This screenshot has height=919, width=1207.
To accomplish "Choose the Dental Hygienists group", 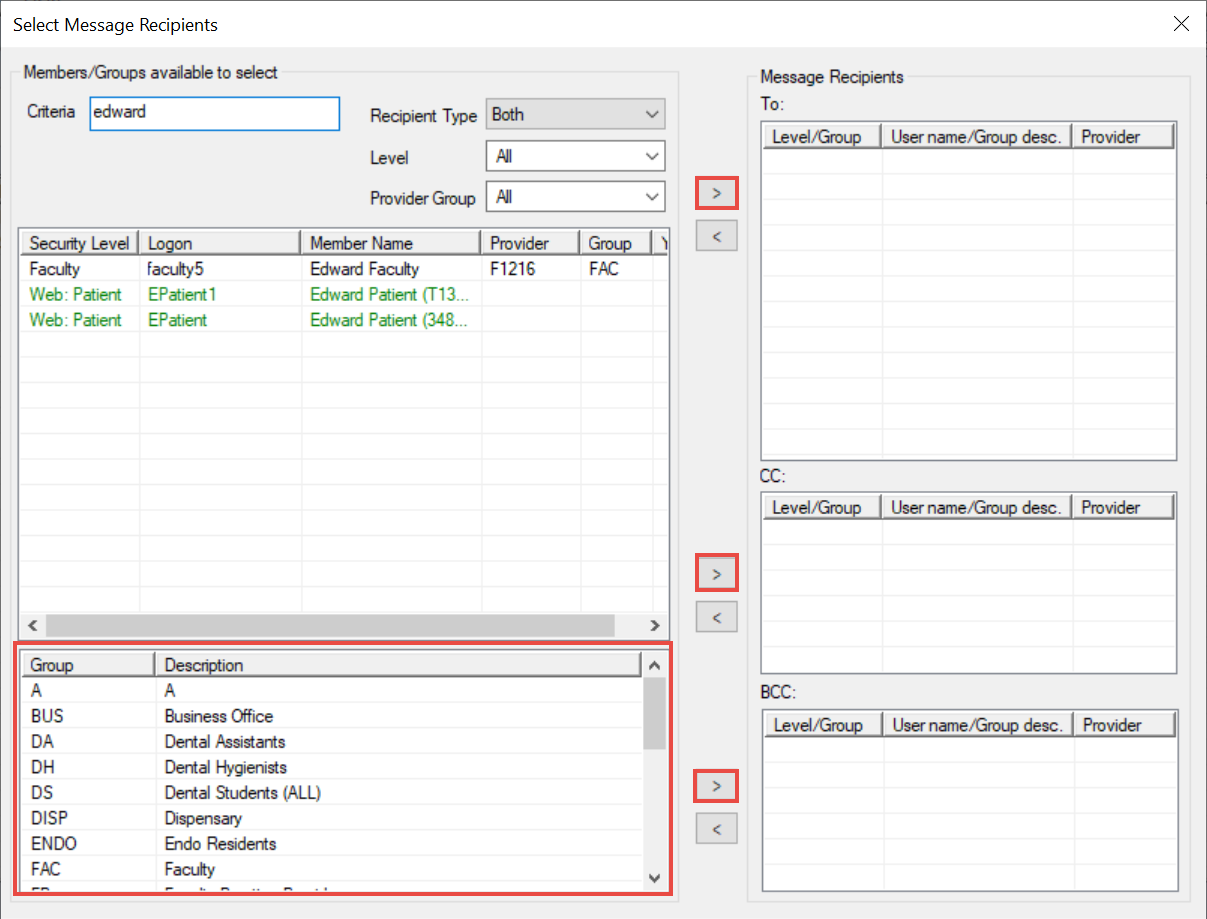I will 225,767.
